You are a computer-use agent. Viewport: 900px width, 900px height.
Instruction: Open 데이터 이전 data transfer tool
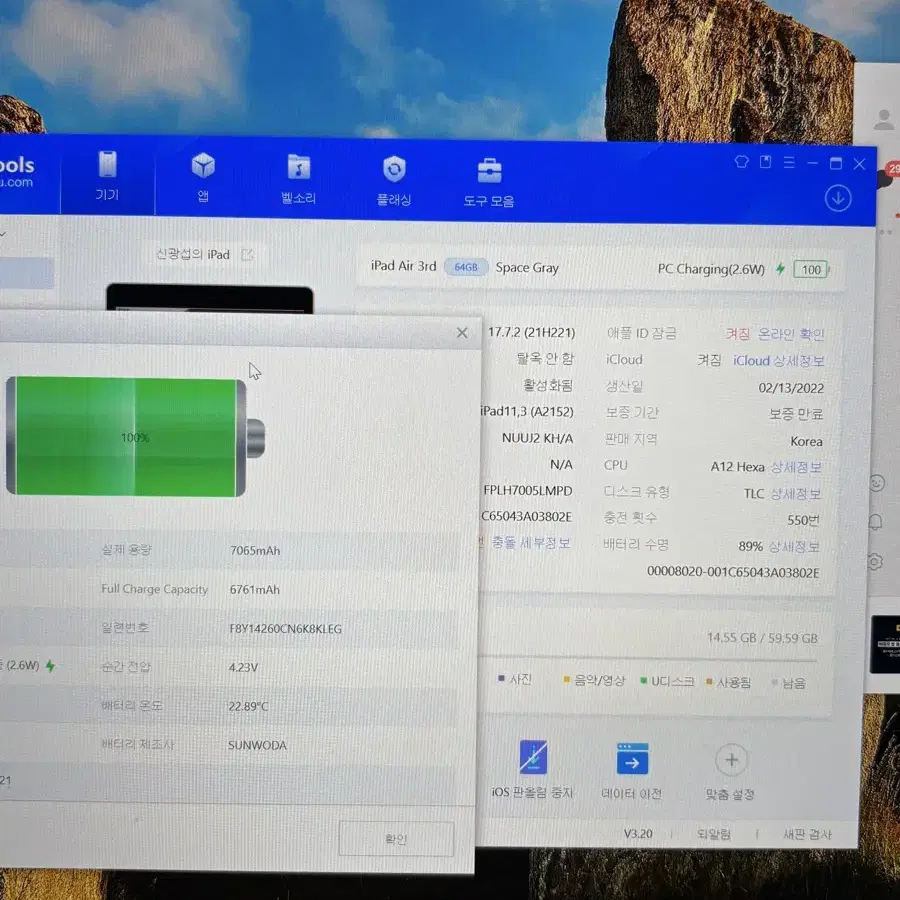[x=632, y=759]
